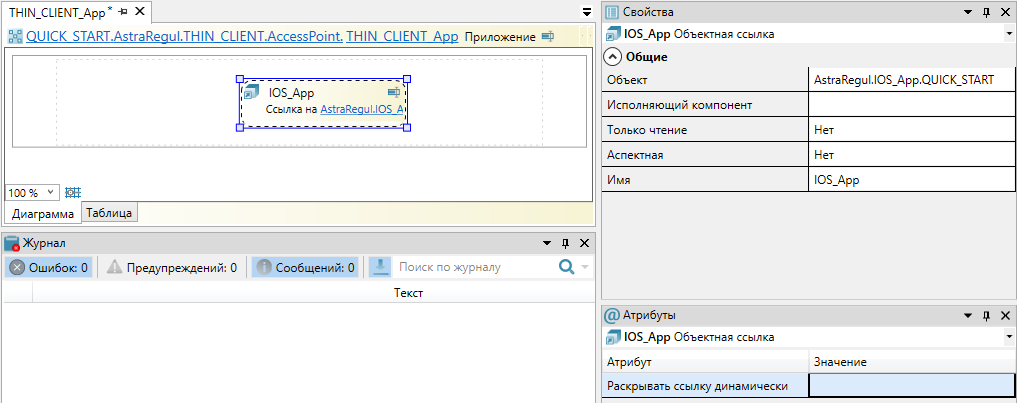Screen dimensions: 1017x403
Task: Toggle the Предупреждений: 0 warnings filter
Action: (172, 267)
